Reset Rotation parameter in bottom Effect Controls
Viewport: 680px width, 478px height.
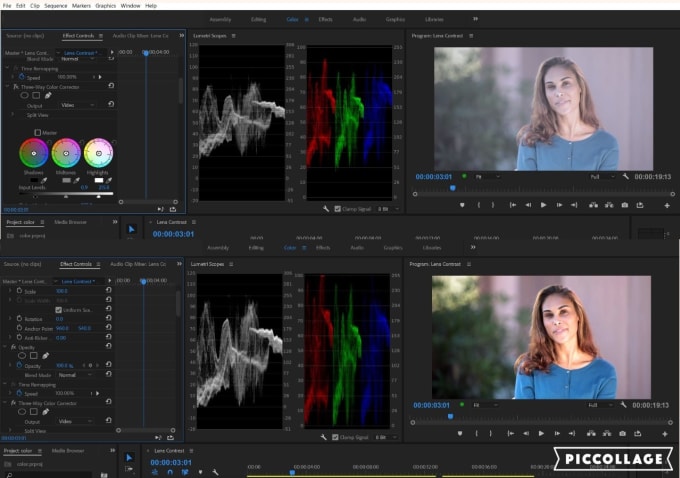(x=108, y=318)
